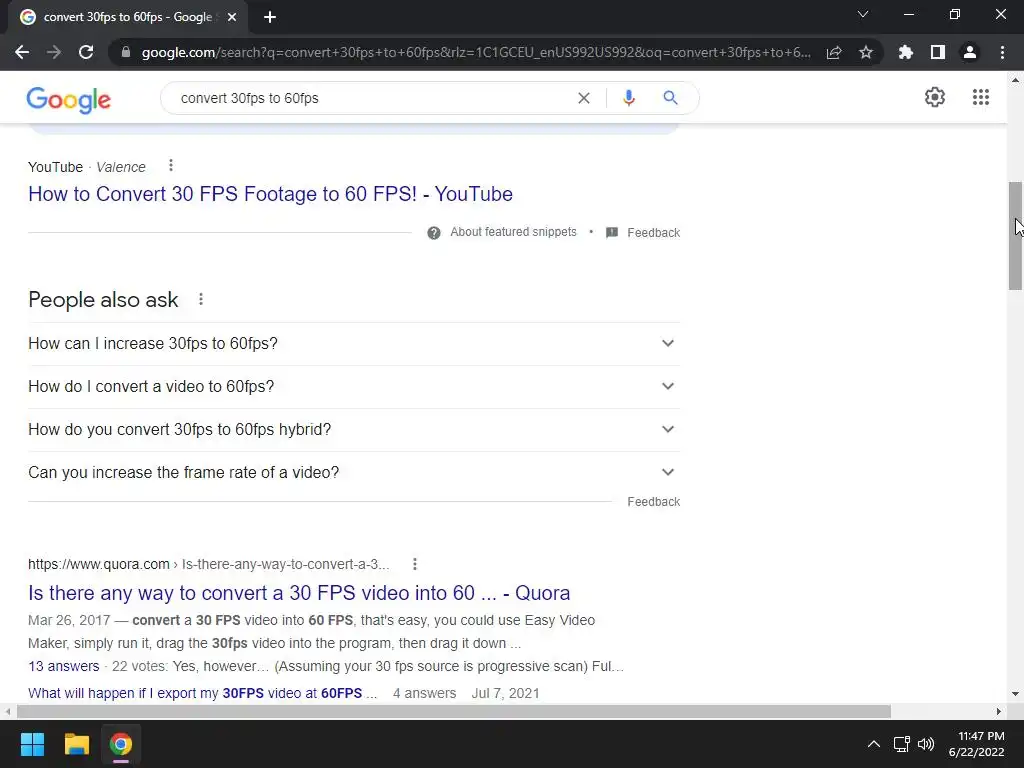Click the magnifier search icon
1024x768 pixels.
coord(670,98)
